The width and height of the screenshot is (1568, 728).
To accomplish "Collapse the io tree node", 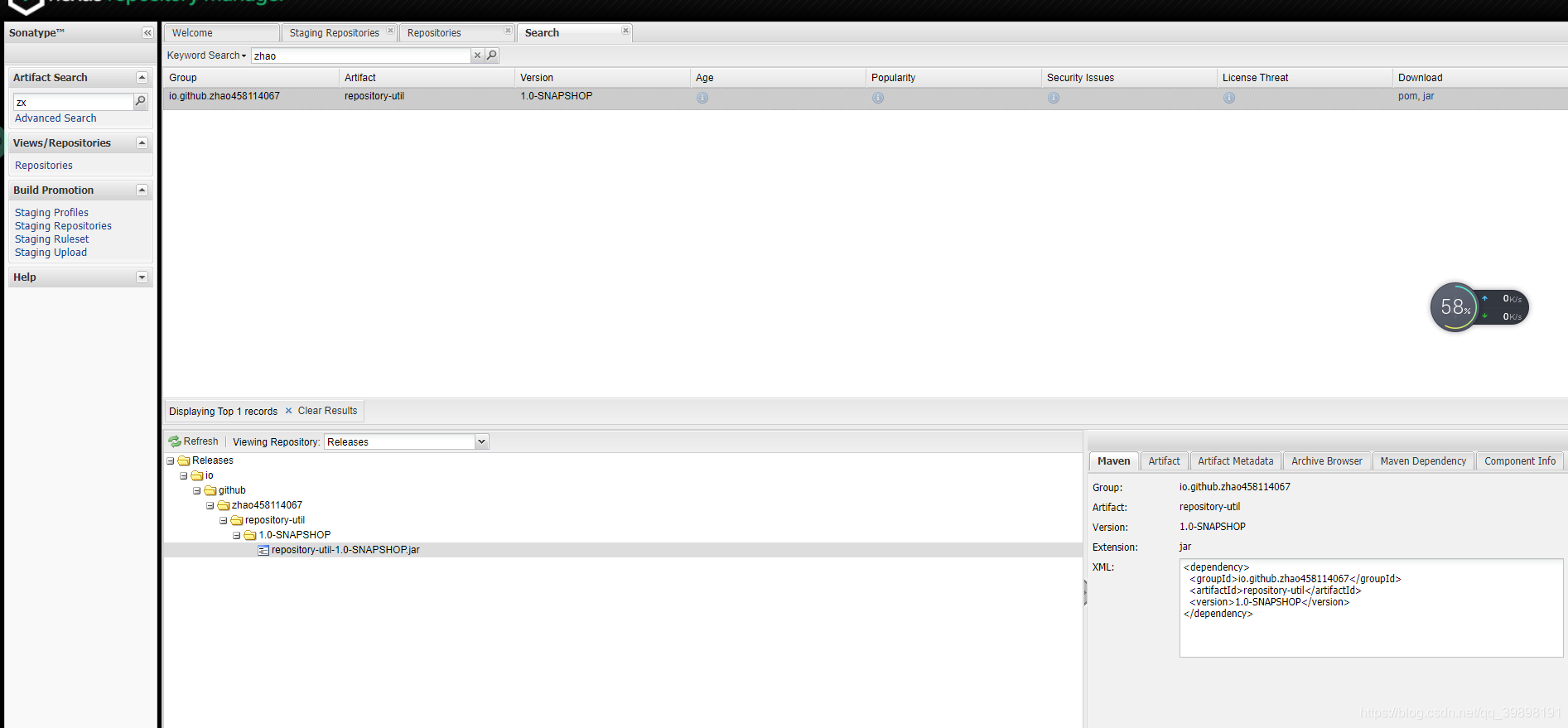I will tap(184, 476).
